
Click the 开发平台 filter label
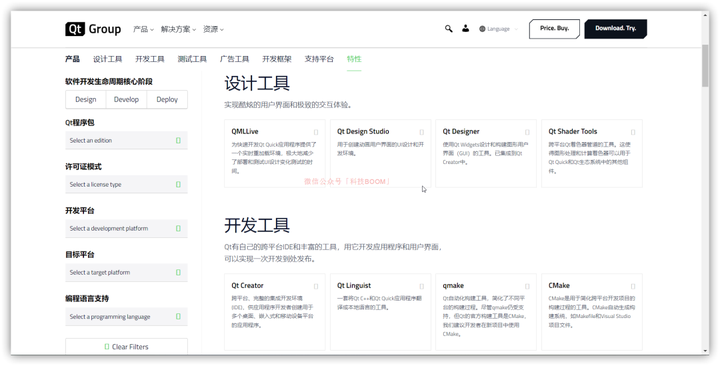[80, 210]
